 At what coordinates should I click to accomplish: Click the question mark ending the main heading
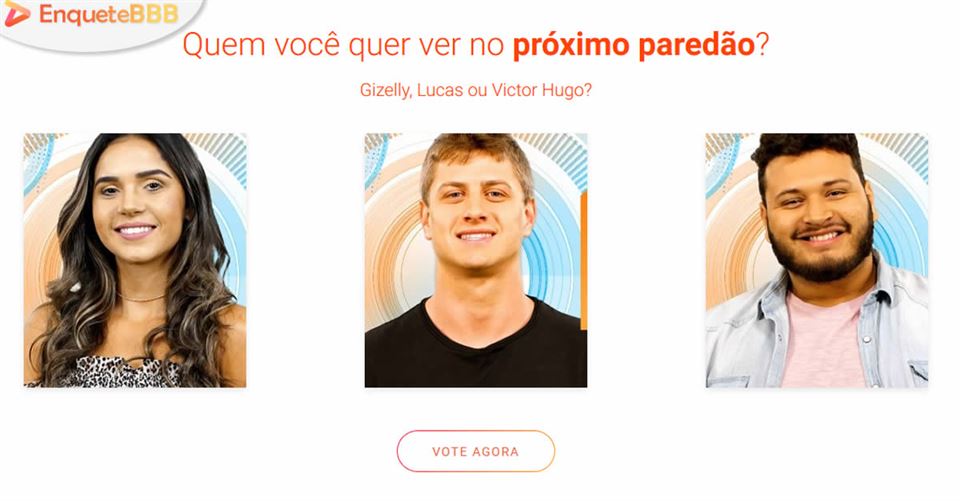(762, 45)
